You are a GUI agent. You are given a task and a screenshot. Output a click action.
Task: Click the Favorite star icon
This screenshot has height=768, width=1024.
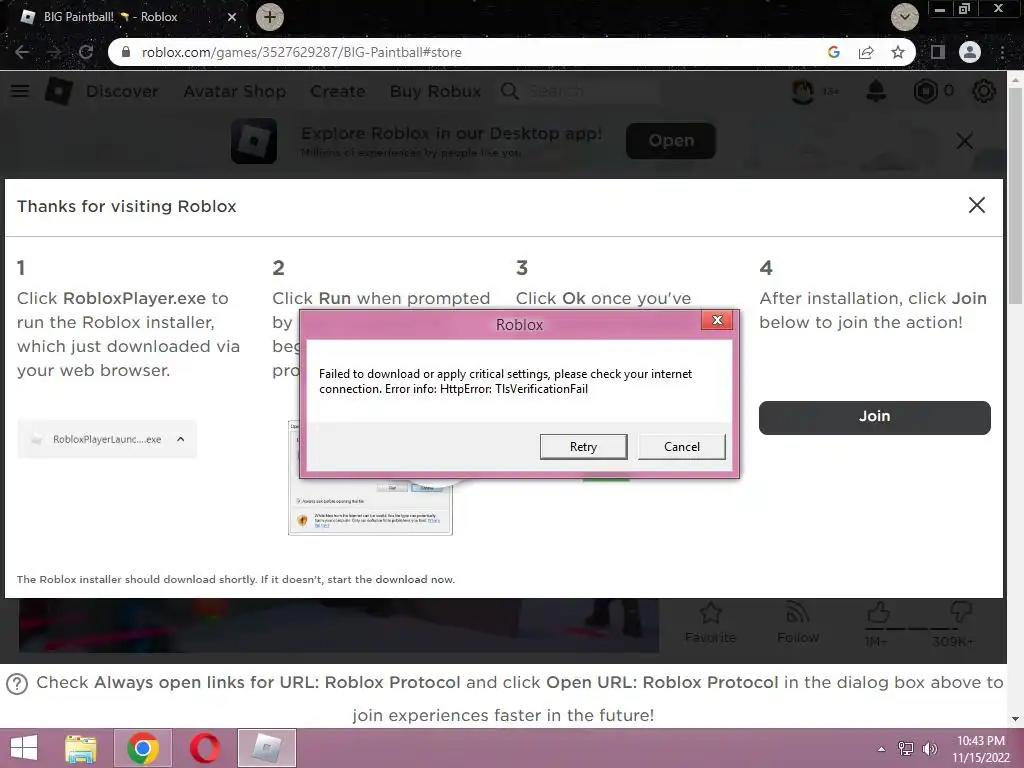point(711,613)
